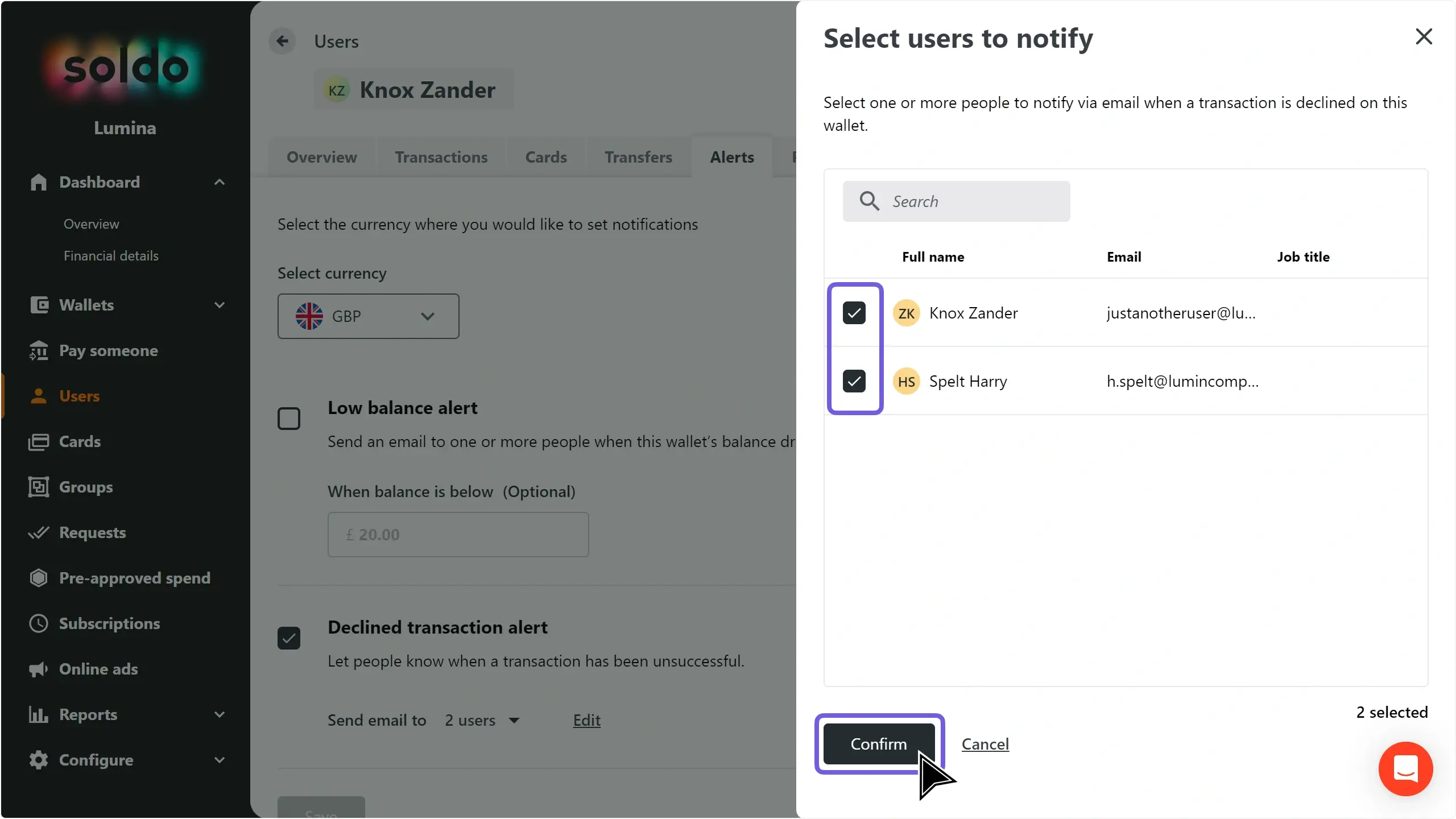Open Requests in the sidebar

pyautogui.click(x=93, y=532)
